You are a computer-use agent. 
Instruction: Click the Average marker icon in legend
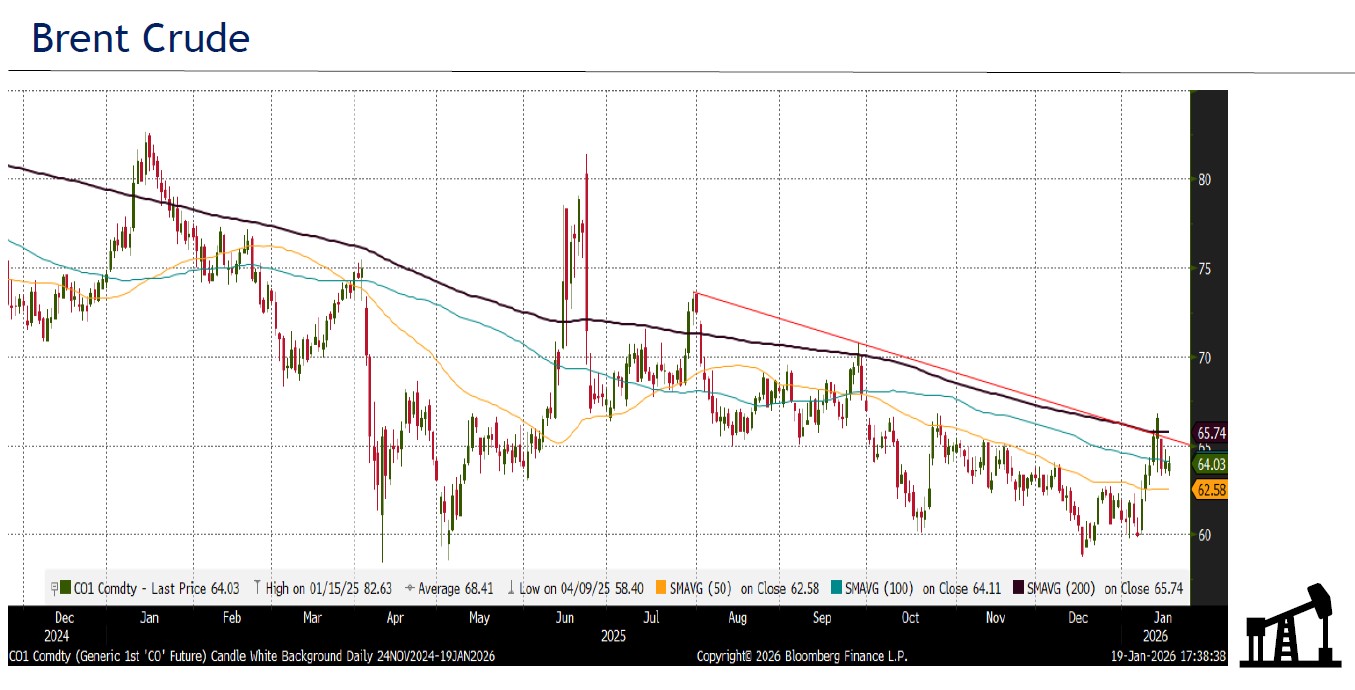click(x=410, y=588)
